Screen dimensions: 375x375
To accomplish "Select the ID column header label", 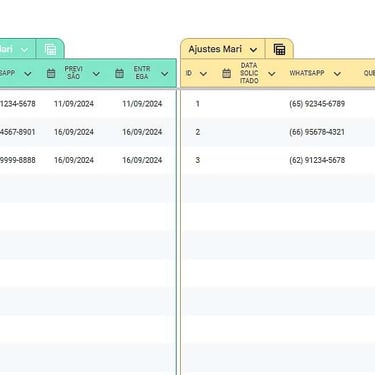I will 189,73.
